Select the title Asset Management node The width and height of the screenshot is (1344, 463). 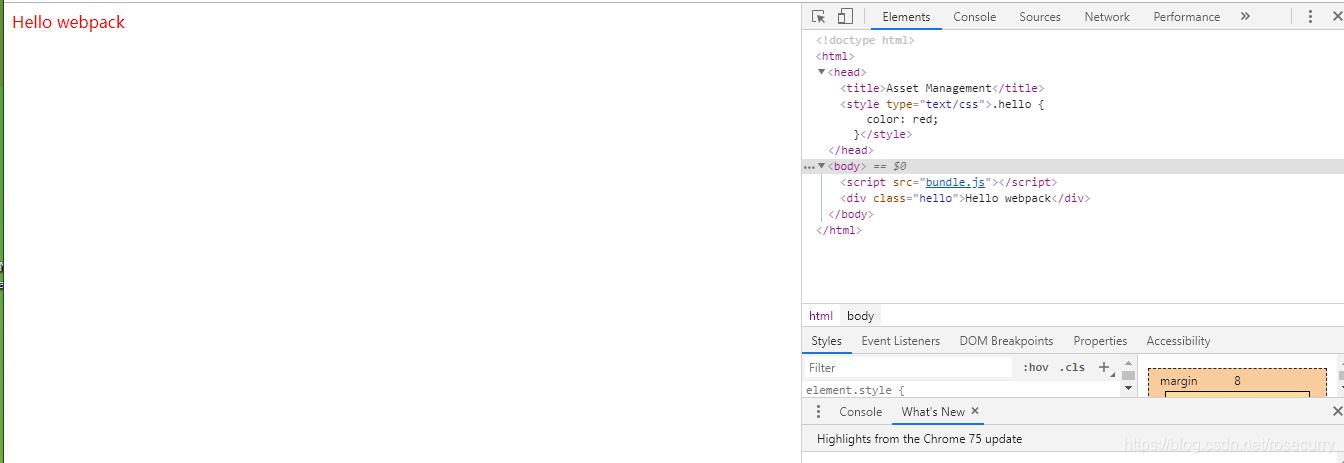[x=942, y=88]
